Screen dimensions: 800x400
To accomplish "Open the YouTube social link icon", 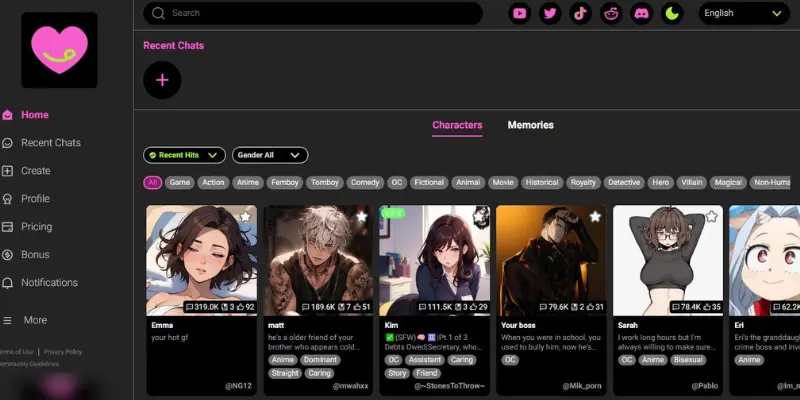I will click(x=519, y=14).
